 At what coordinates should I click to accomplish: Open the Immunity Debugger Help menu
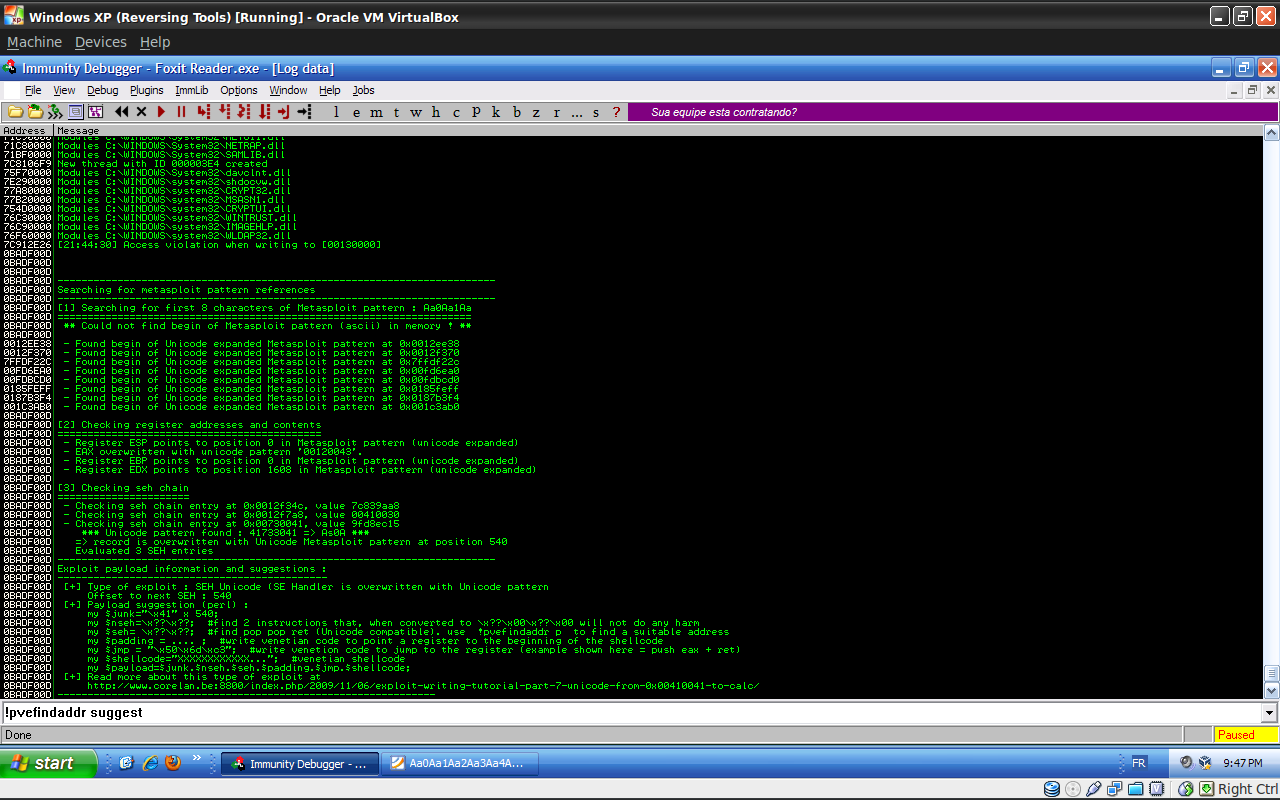point(330,90)
